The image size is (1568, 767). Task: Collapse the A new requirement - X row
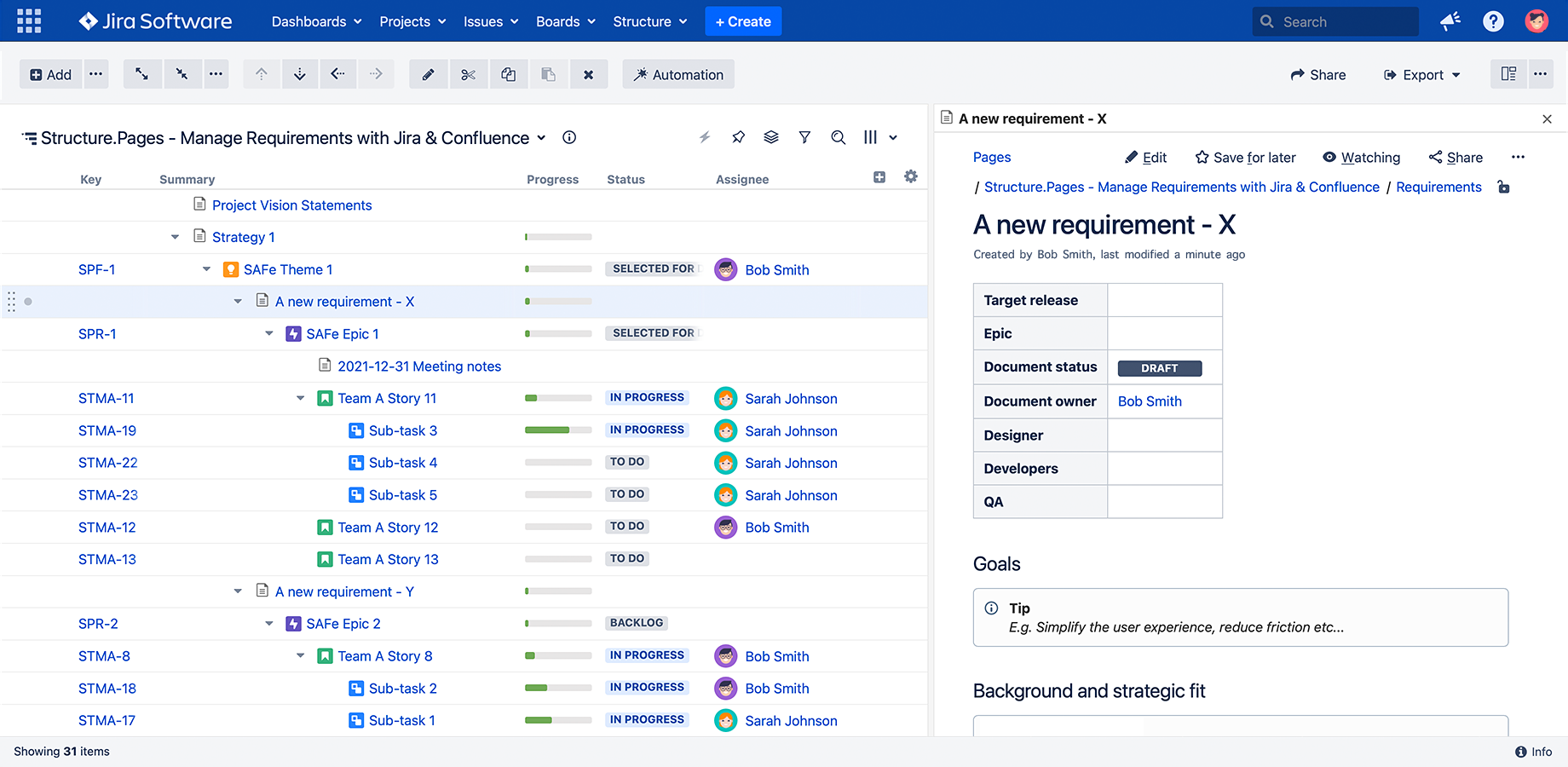238,302
